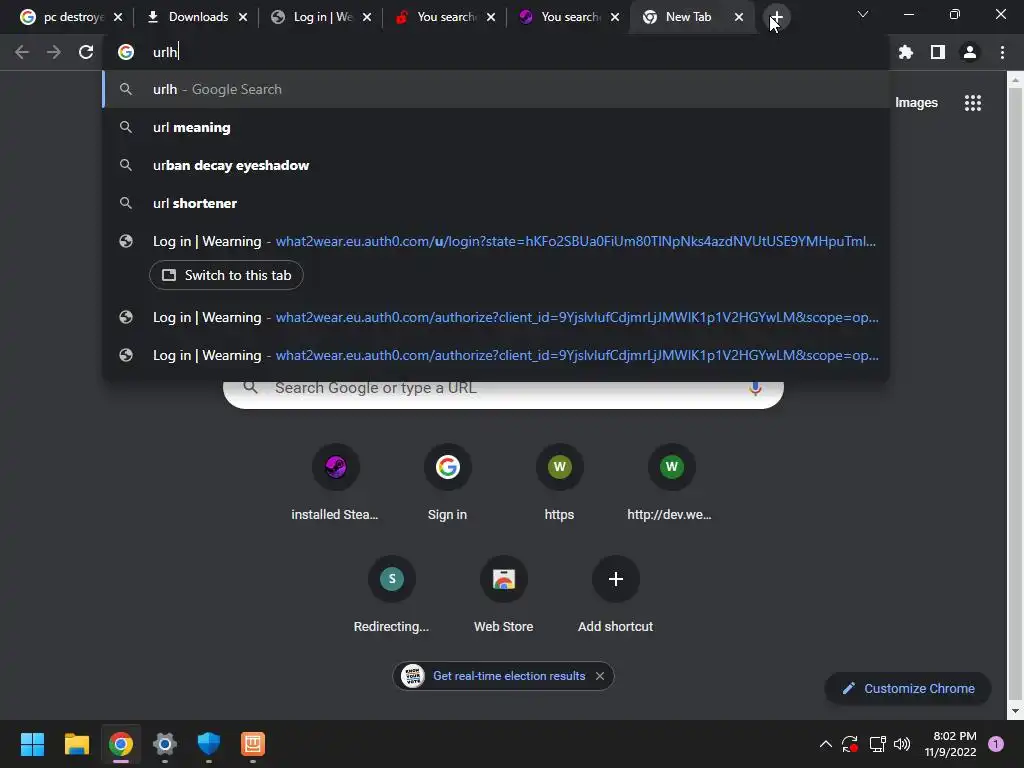Open the orange app in taskbar

coord(253,744)
